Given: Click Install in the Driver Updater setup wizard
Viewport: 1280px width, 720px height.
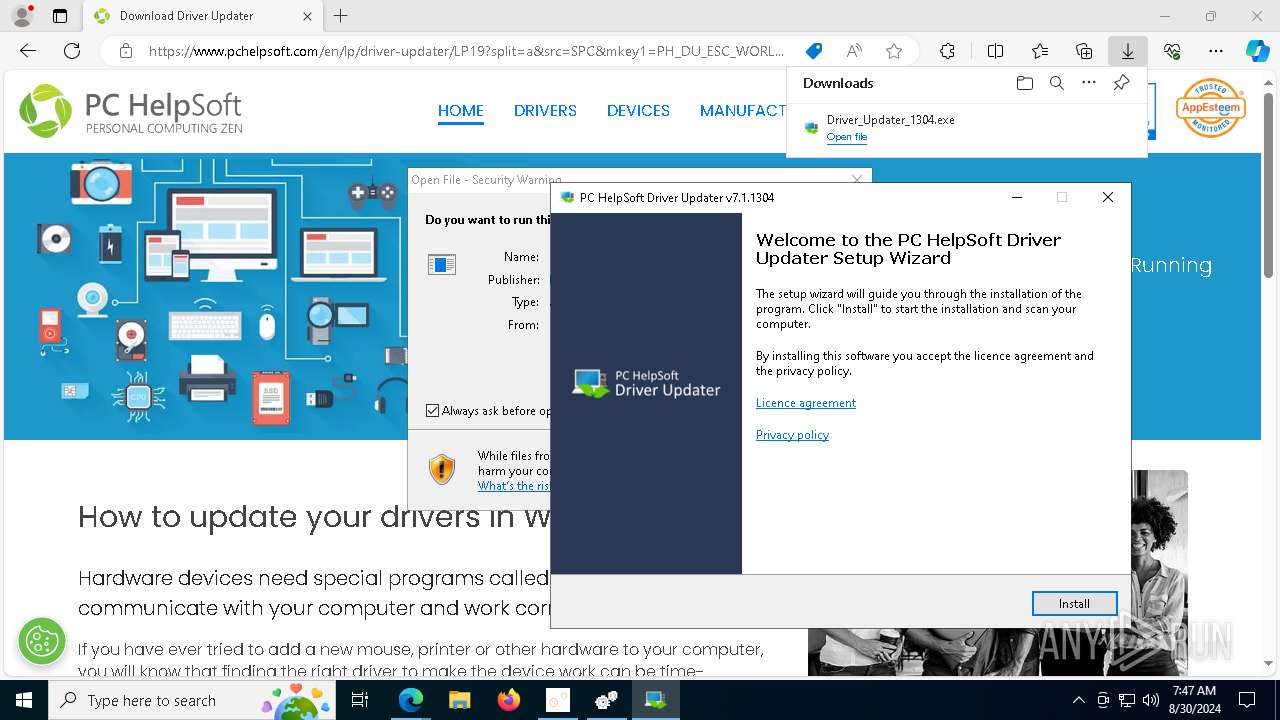Looking at the screenshot, I should 1074,603.
